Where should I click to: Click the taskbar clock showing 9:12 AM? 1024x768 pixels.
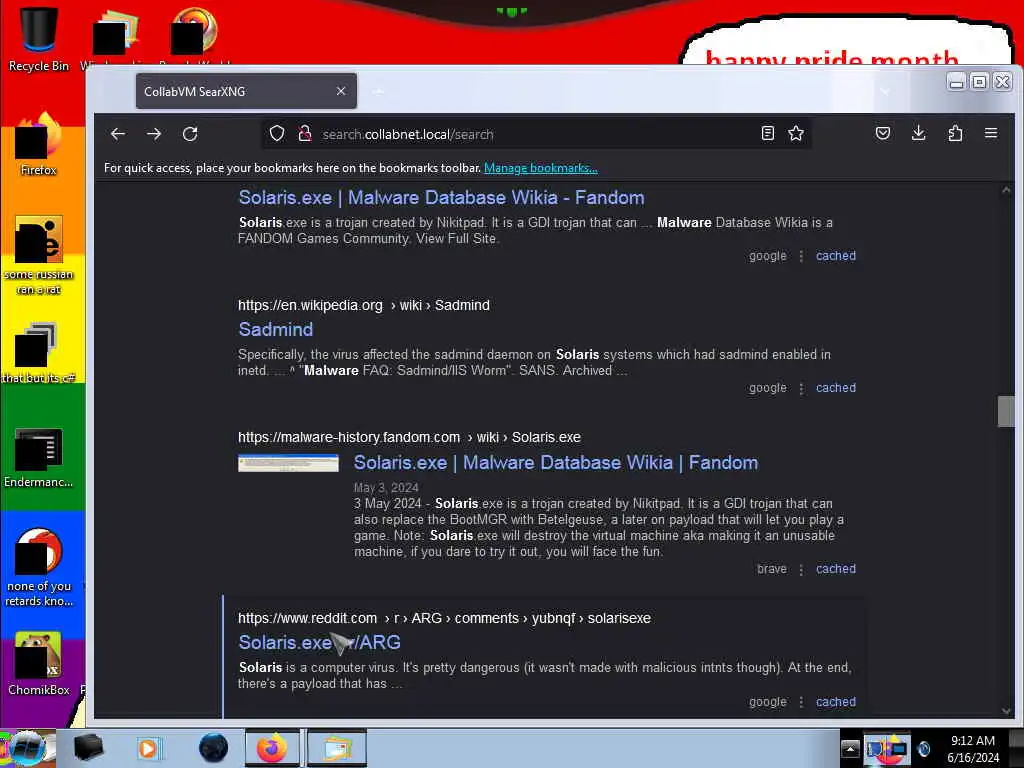pyautogui.click(x=973, y=749)
